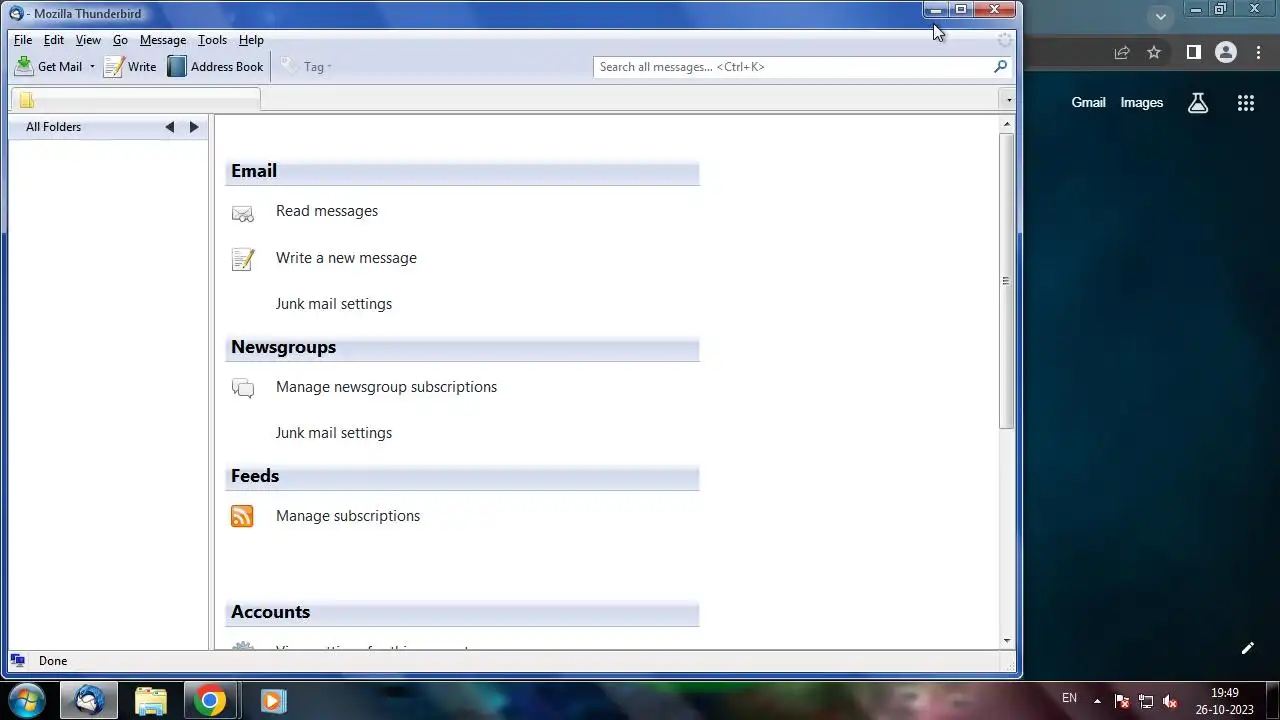This screenshot has width=1280, height=720.
Task: Open Search Labs flask icon in Chrome
Action: click(x=1198, y=103)
